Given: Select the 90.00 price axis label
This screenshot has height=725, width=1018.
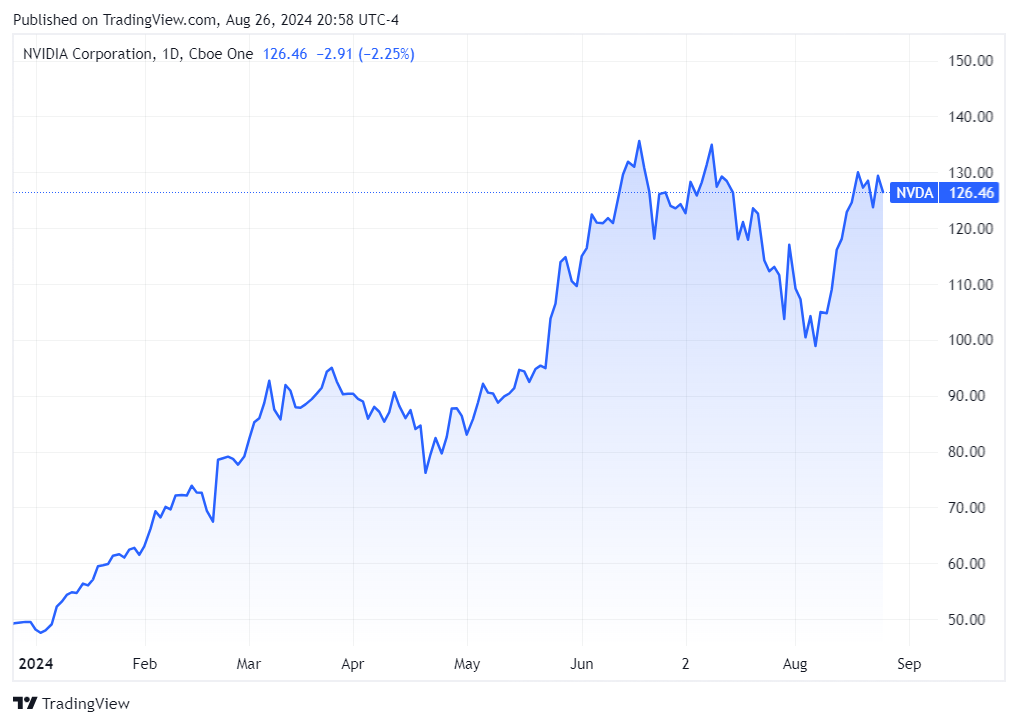Looking at the screenshot, I should [x=966, y=396].
